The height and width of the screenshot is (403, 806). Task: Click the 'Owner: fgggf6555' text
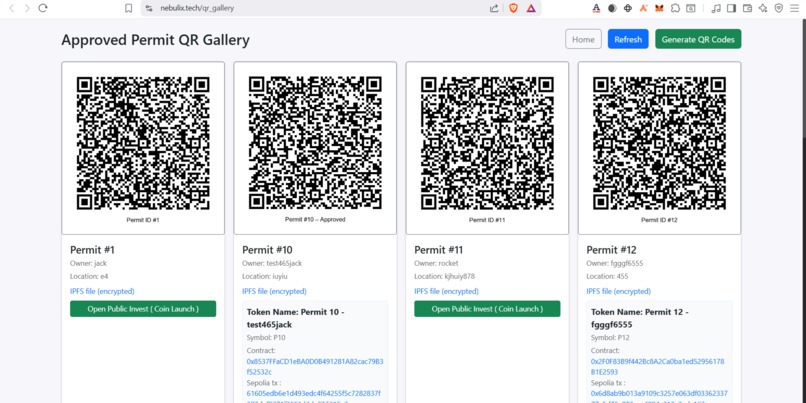[x=615, y=263]
